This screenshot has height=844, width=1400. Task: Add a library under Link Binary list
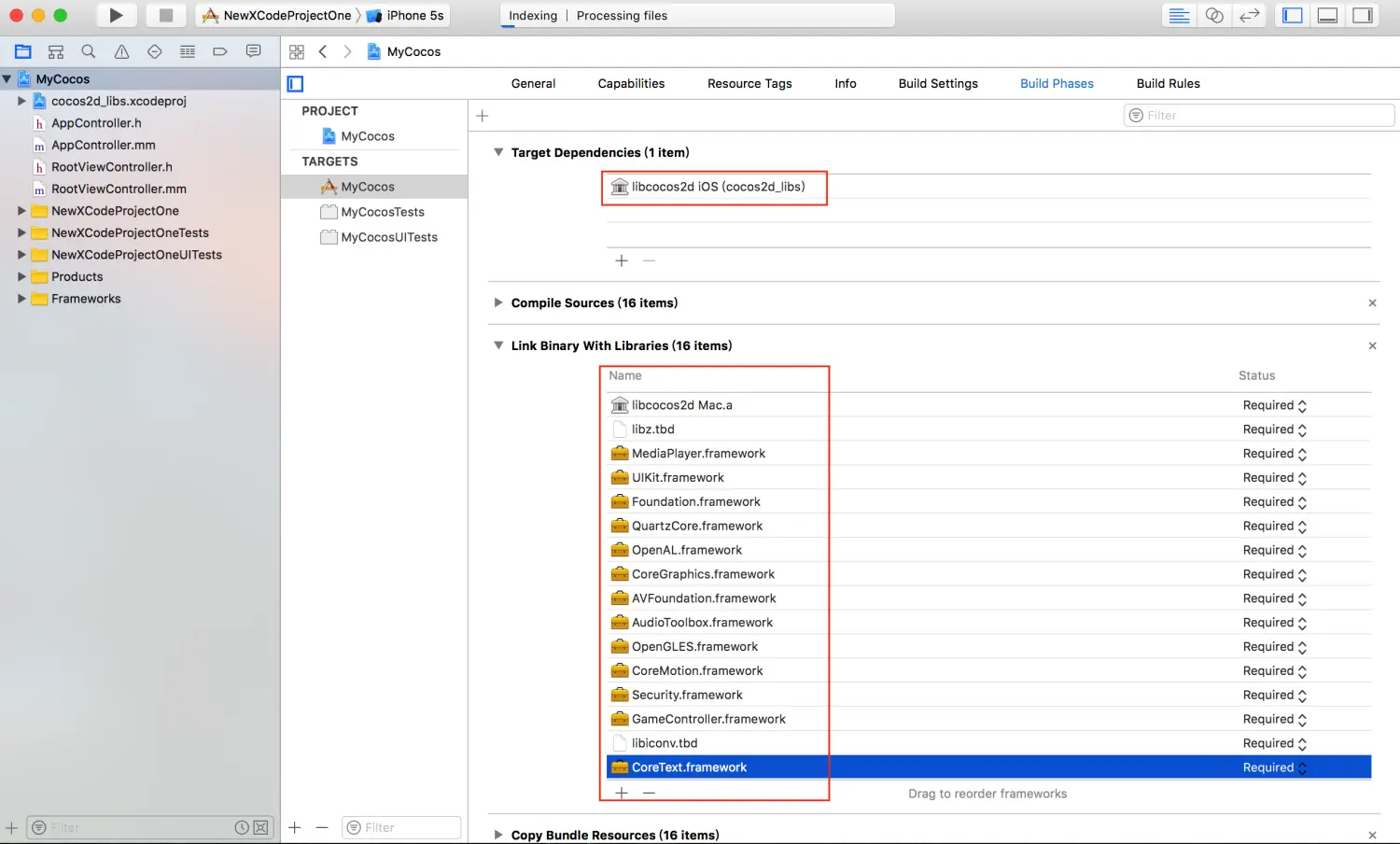click(622, 793)
